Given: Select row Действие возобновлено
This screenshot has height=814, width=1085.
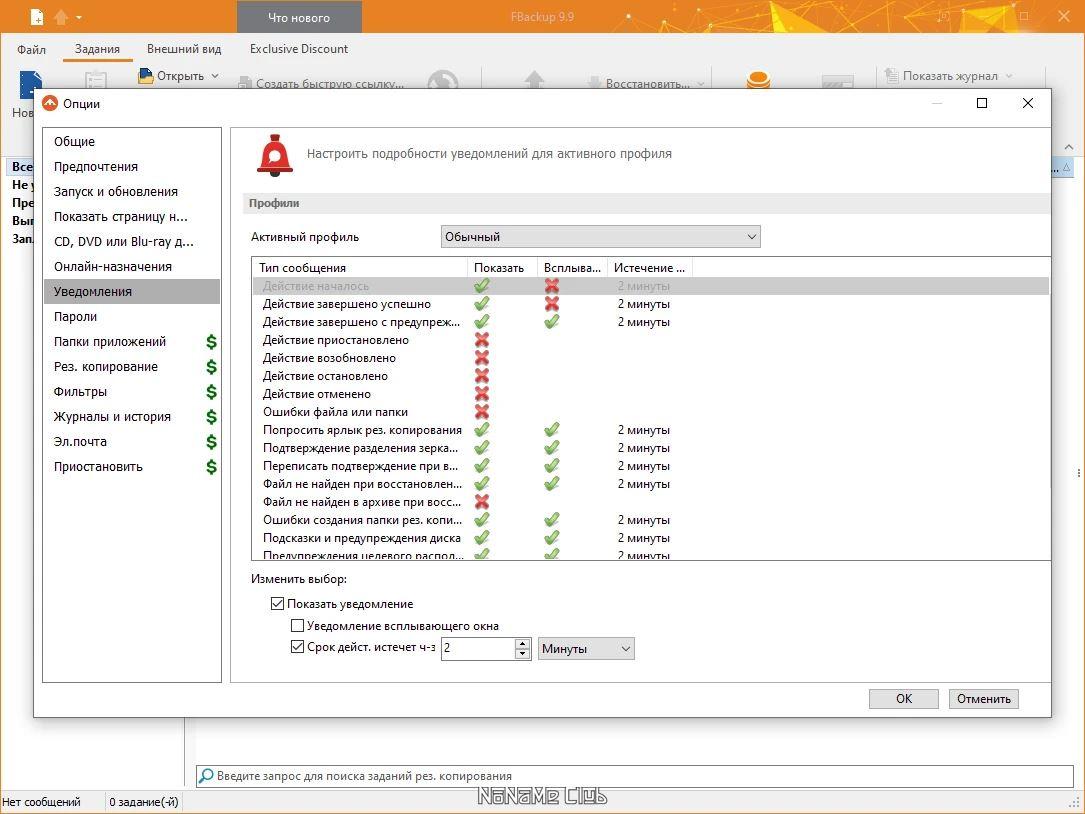Looking at the screenshot, I should pyautogui.click(x=650, y=358).
